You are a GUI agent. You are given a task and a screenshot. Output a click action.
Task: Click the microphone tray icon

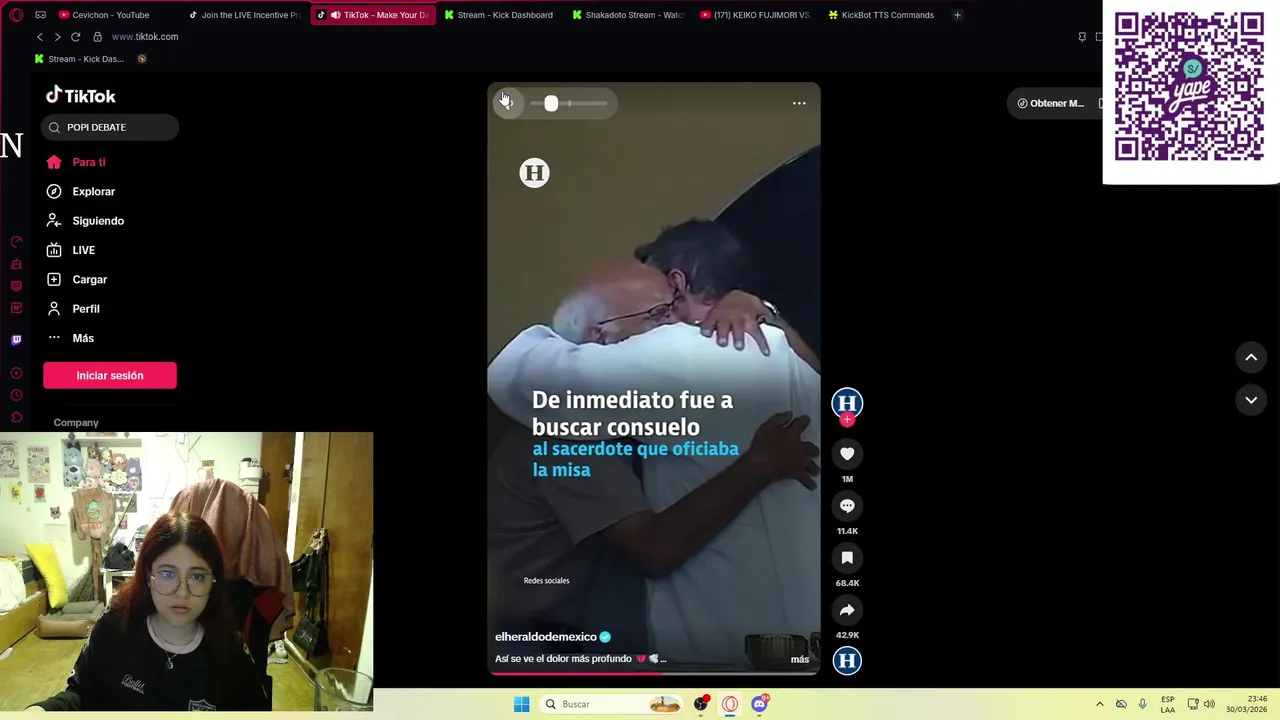[x=1142, y=704]
